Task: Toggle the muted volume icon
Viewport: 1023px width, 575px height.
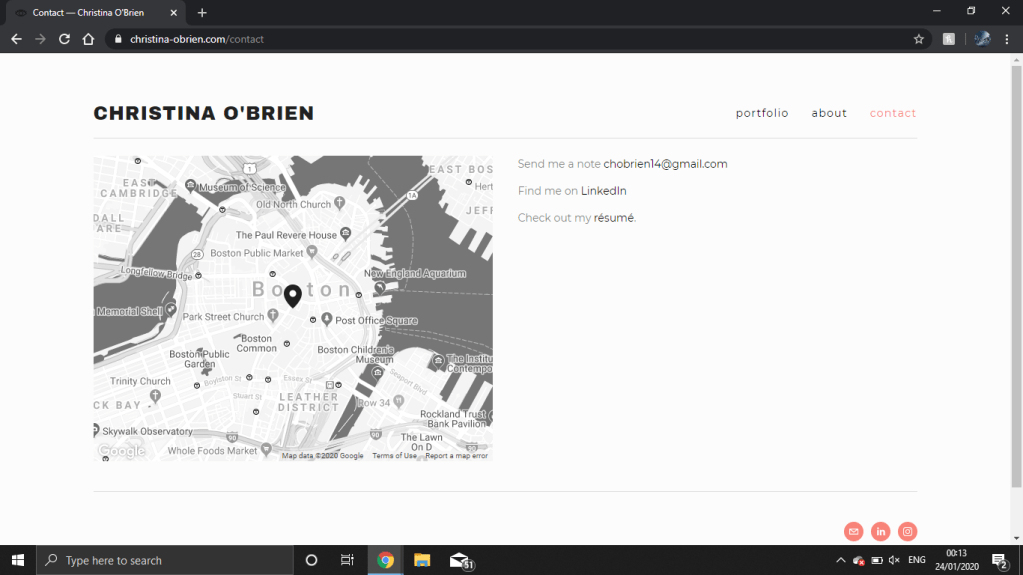Action: click(894, 560)
